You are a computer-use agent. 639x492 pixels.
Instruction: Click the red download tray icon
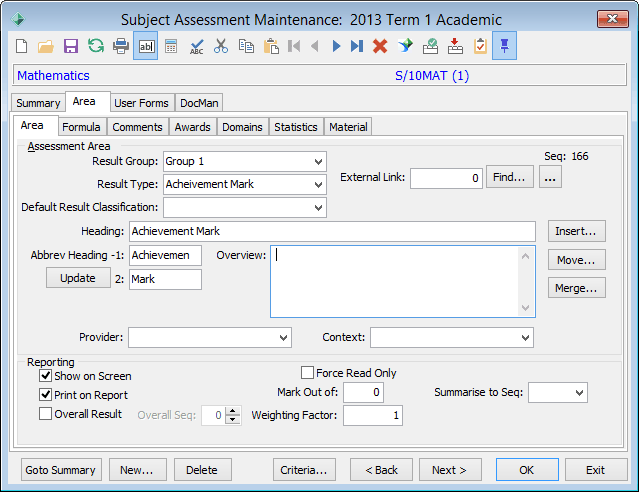click(x=455, y=46)
